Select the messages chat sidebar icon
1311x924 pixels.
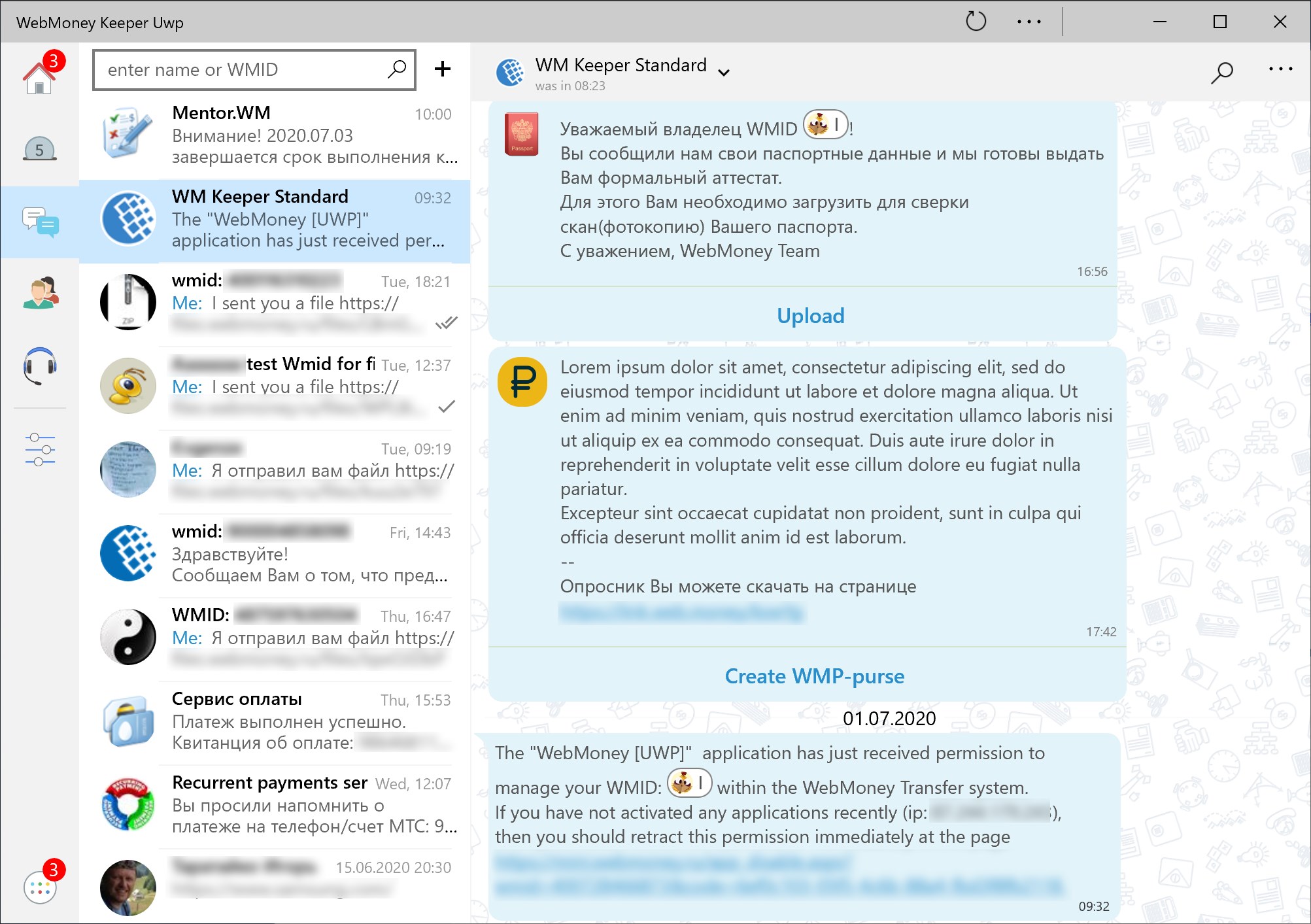click(39, 222)
